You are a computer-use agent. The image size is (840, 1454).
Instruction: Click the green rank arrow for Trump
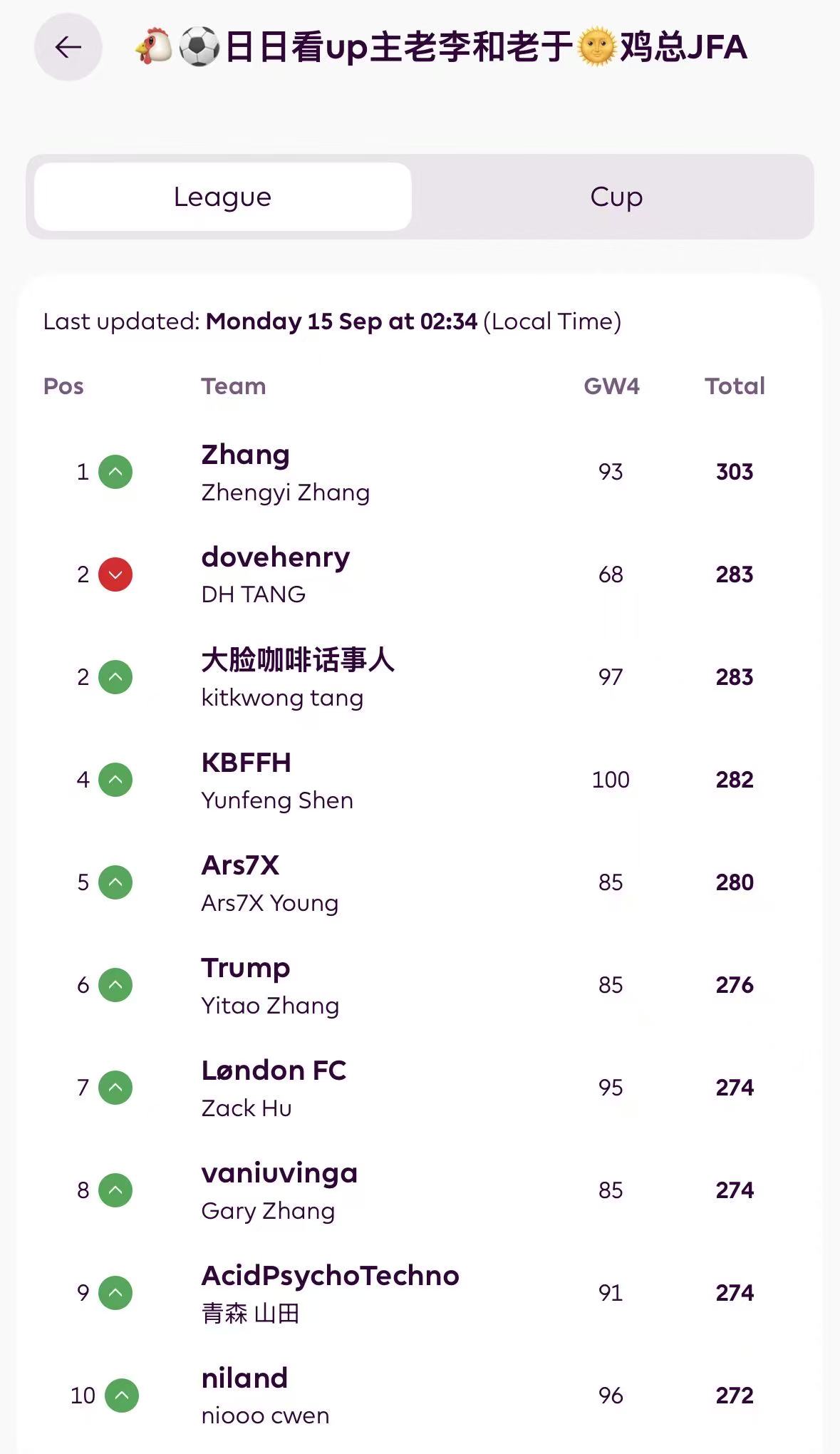click(115, 985)
